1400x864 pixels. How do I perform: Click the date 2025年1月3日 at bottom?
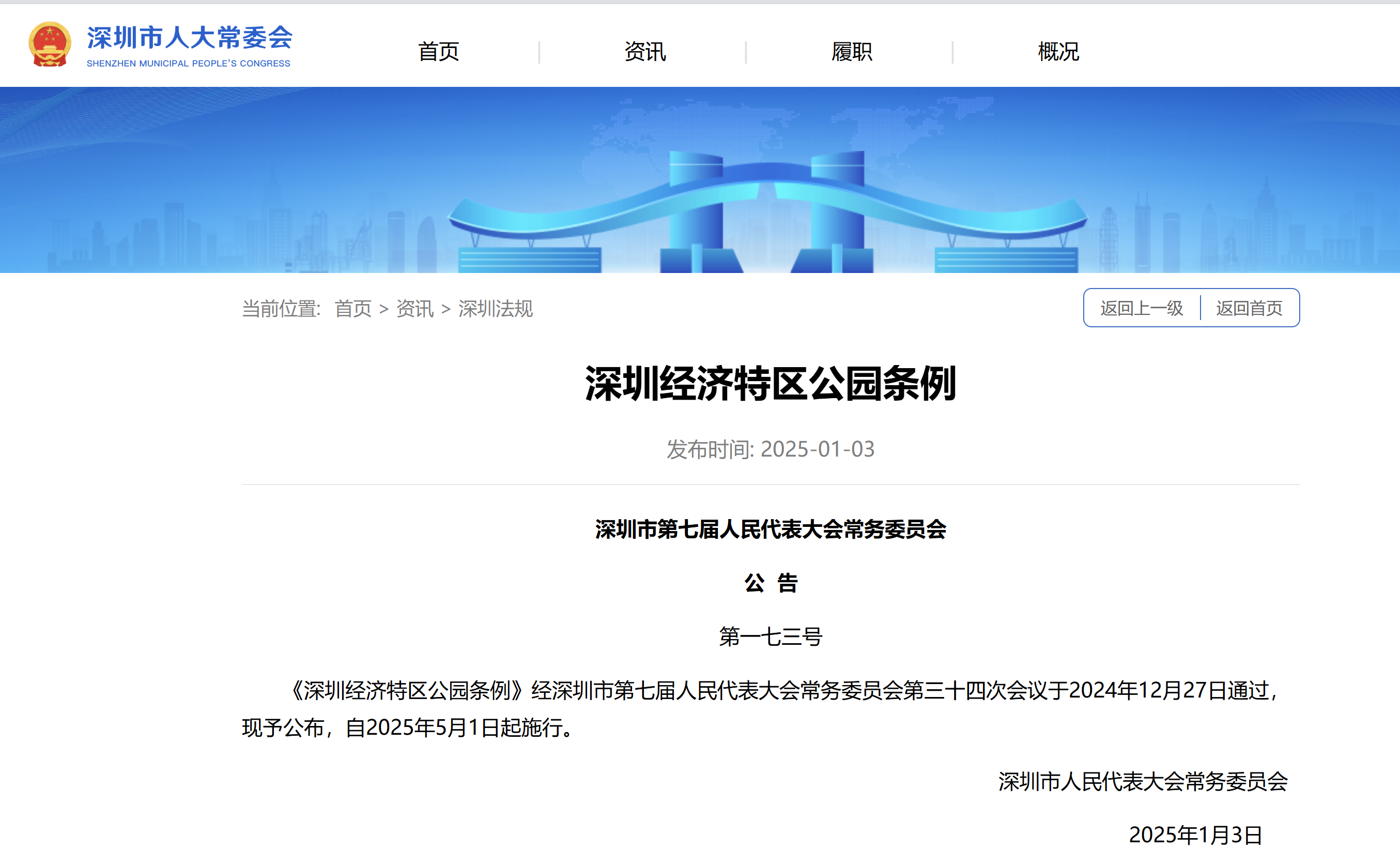[x=1195, y=835]
